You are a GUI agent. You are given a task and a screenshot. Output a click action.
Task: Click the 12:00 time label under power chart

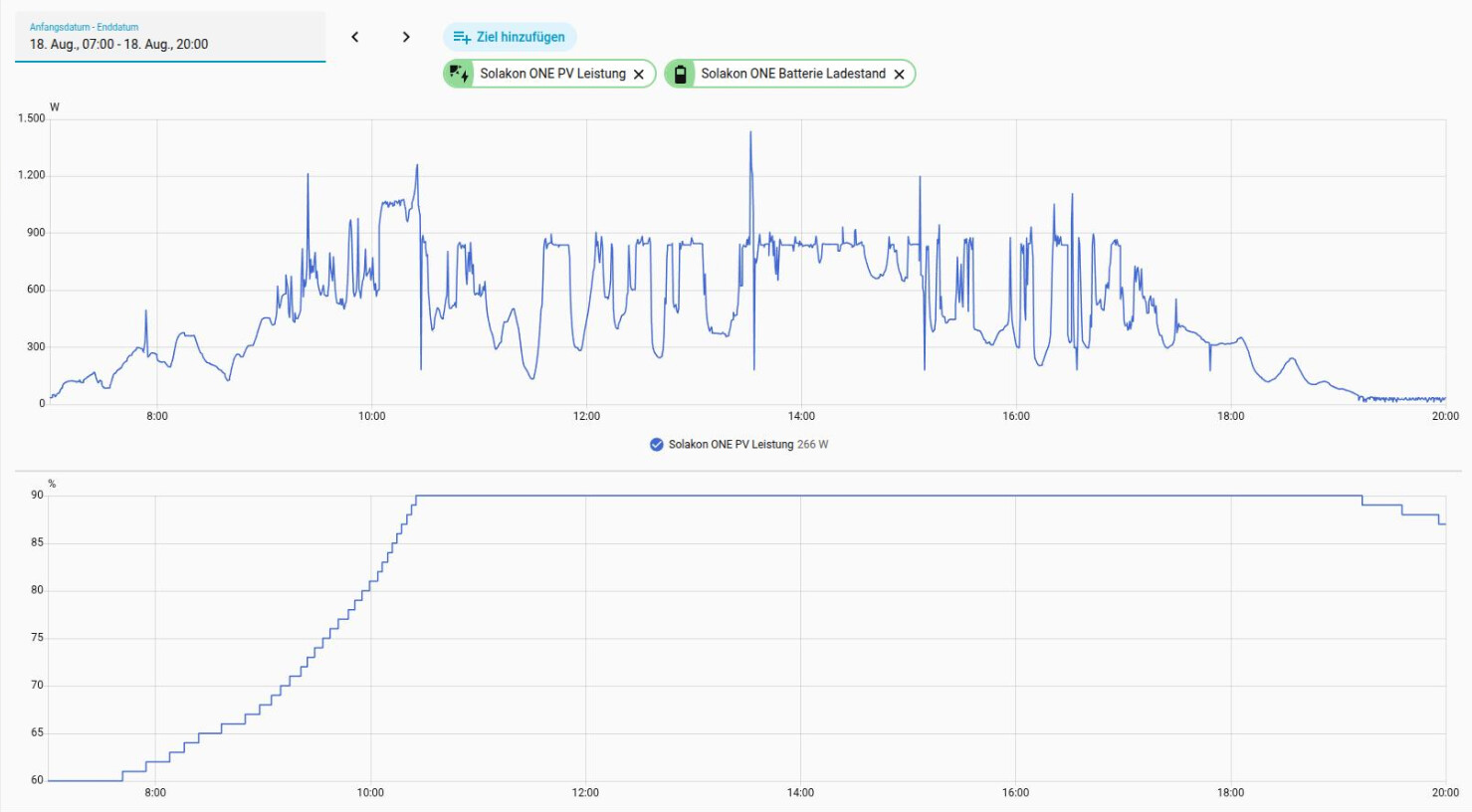[586, 416]
